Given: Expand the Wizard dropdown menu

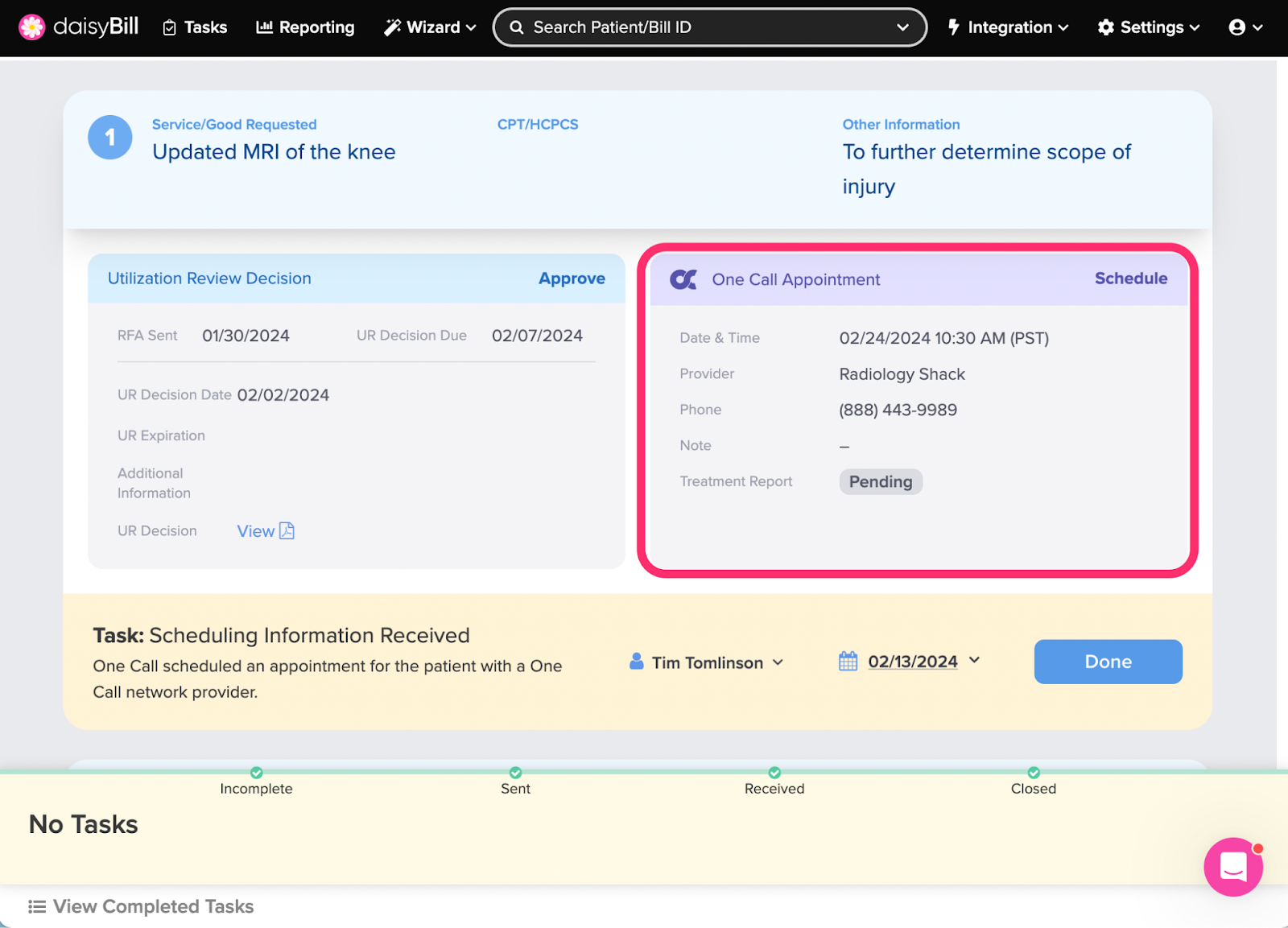Looking at the screenshot, I should pyautogui.click(x=430, y=27).
